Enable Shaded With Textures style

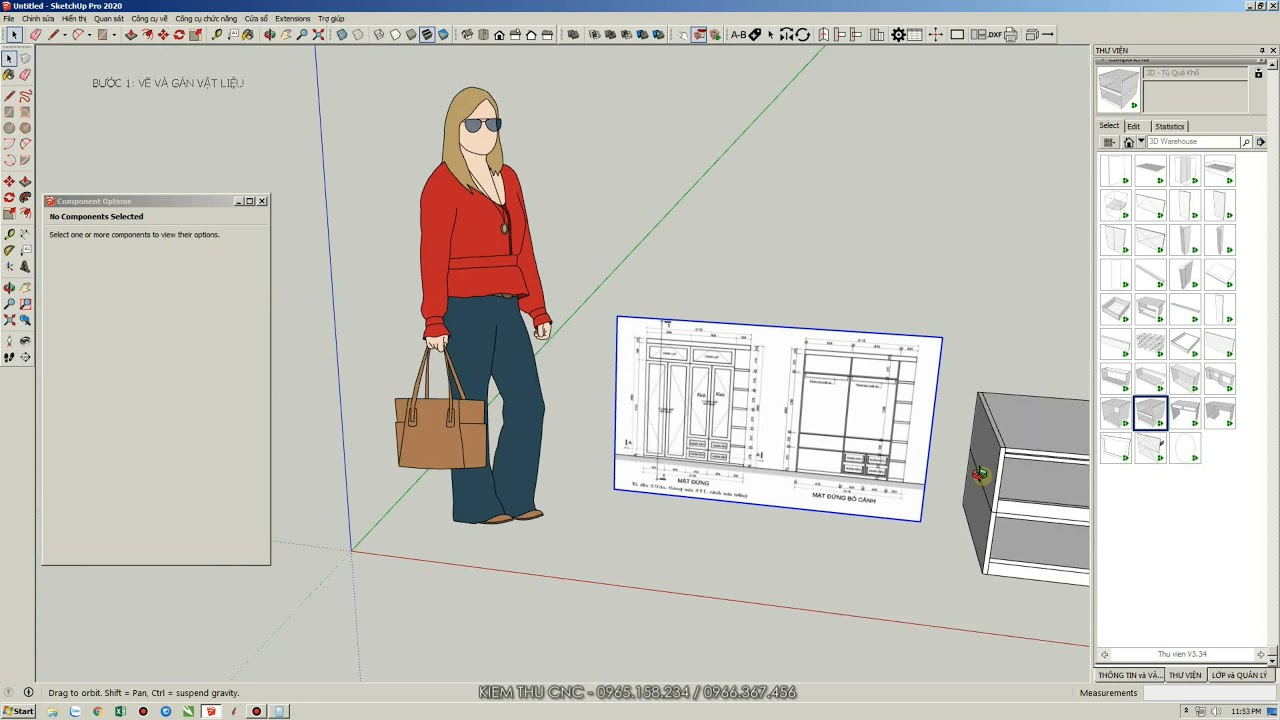click(x=427, y=34)
